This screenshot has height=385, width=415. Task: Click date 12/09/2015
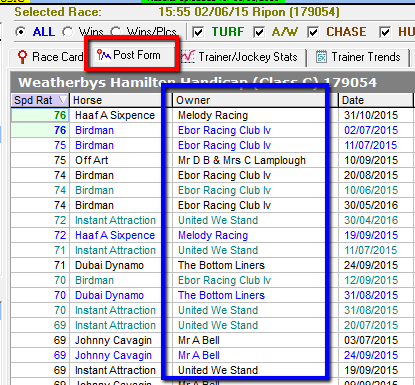(371, 280)
